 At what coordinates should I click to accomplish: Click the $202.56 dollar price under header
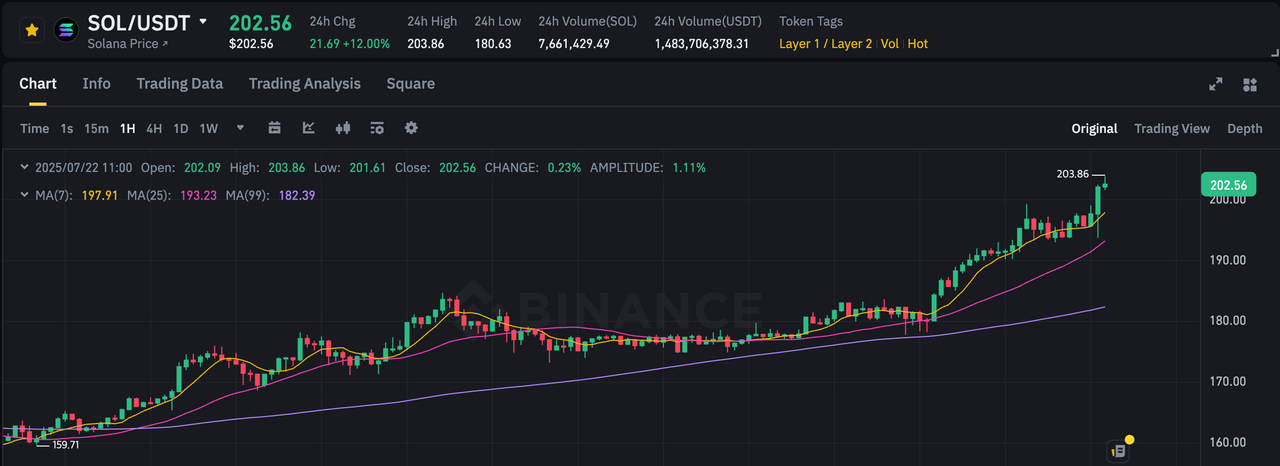251,44
